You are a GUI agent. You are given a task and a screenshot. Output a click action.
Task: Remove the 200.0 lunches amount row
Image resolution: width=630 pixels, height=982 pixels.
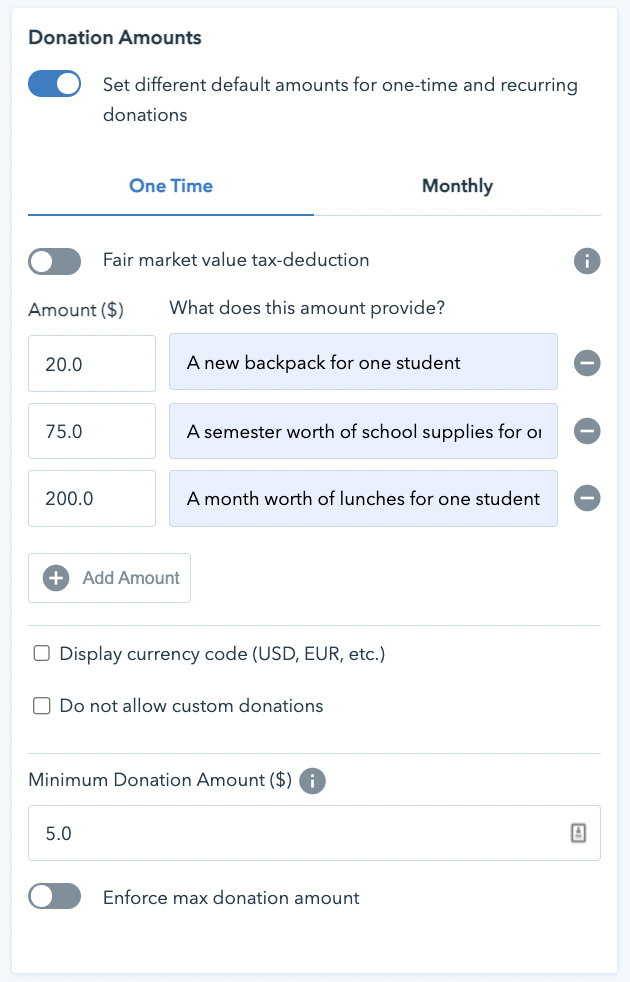tap(587, 498)
